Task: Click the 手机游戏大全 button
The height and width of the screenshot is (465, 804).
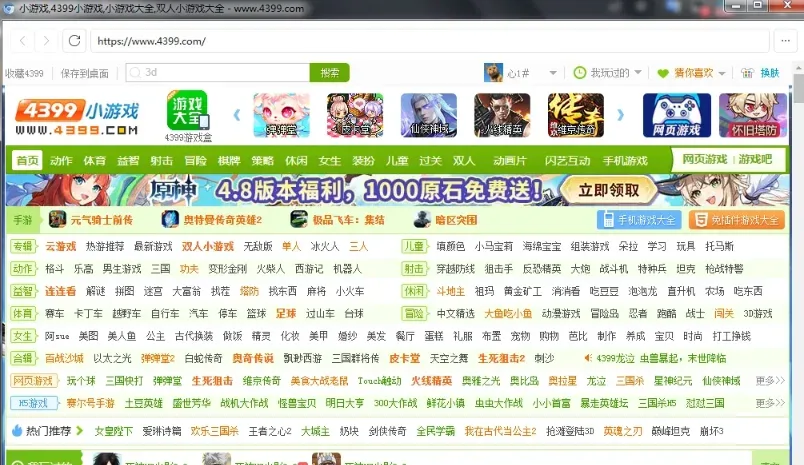Action: pyautogui.click(x=639, y=220)
